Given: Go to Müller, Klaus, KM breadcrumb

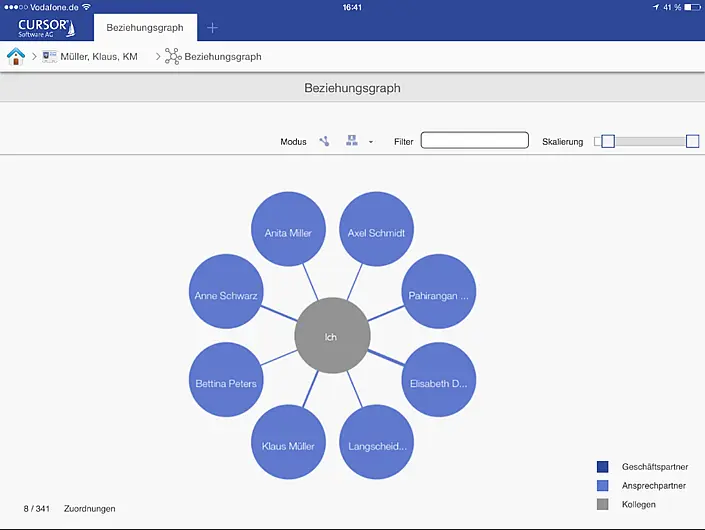Looking at the screenshot, I should pyautogui.click(x=99, y=57).
